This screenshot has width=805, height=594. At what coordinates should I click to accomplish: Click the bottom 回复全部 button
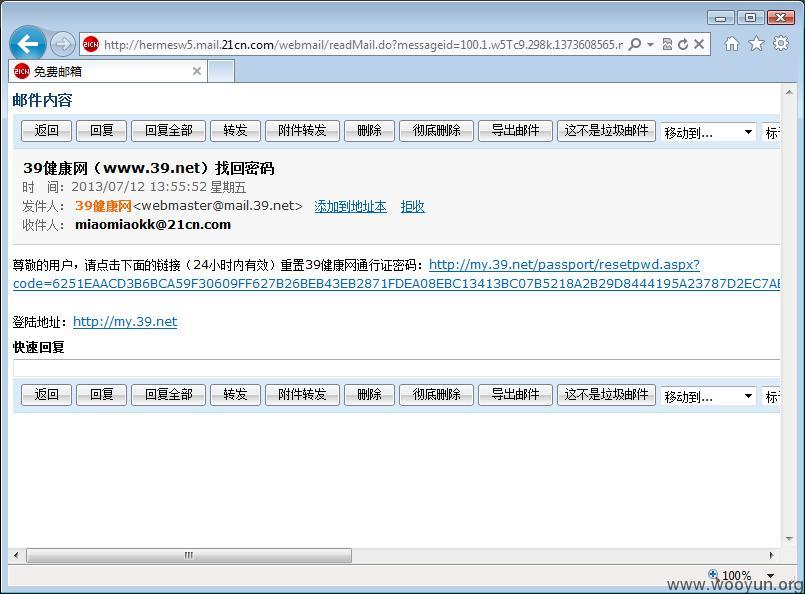(x=168, y=394)
